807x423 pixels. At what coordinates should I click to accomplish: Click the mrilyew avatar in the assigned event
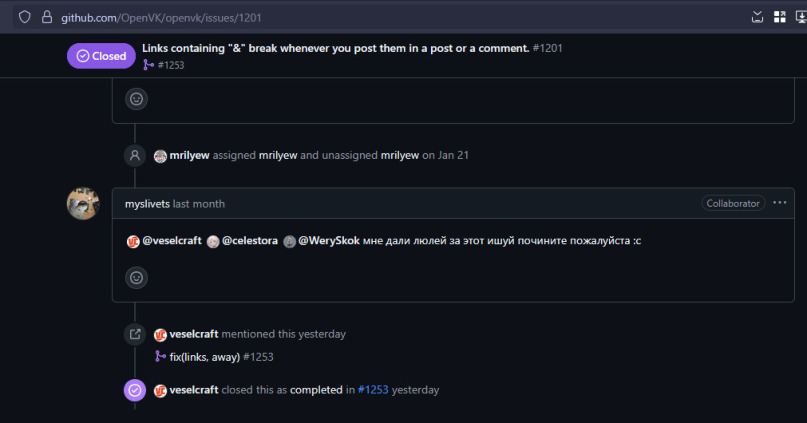[160, 156]
